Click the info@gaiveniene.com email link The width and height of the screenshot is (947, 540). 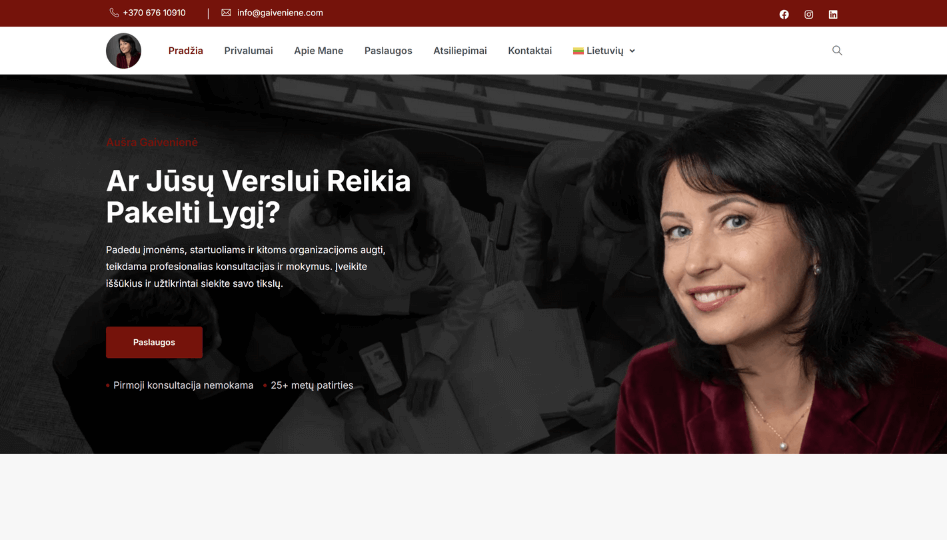click(280, 13)
